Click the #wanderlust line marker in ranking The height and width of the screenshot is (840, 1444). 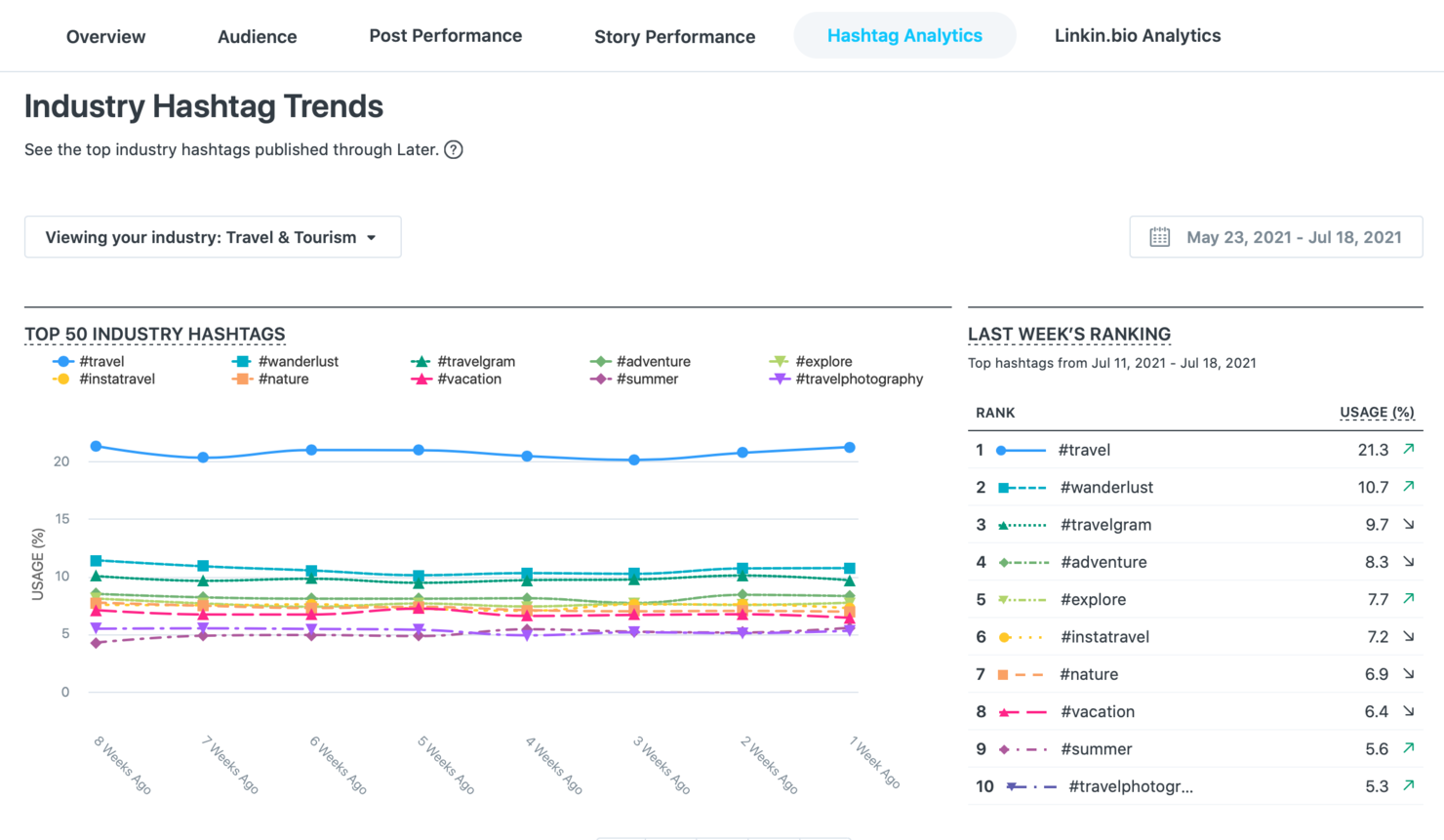(1022, 487)
